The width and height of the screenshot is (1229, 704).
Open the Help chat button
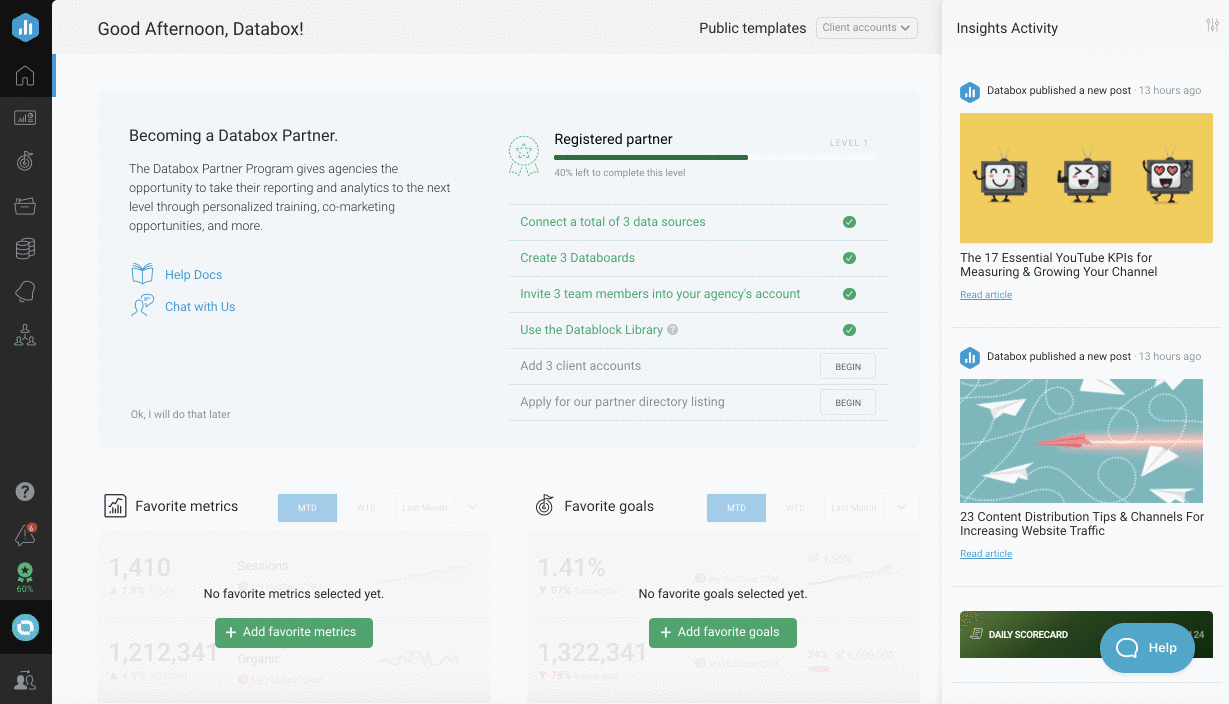click(x=1147, y=648)
